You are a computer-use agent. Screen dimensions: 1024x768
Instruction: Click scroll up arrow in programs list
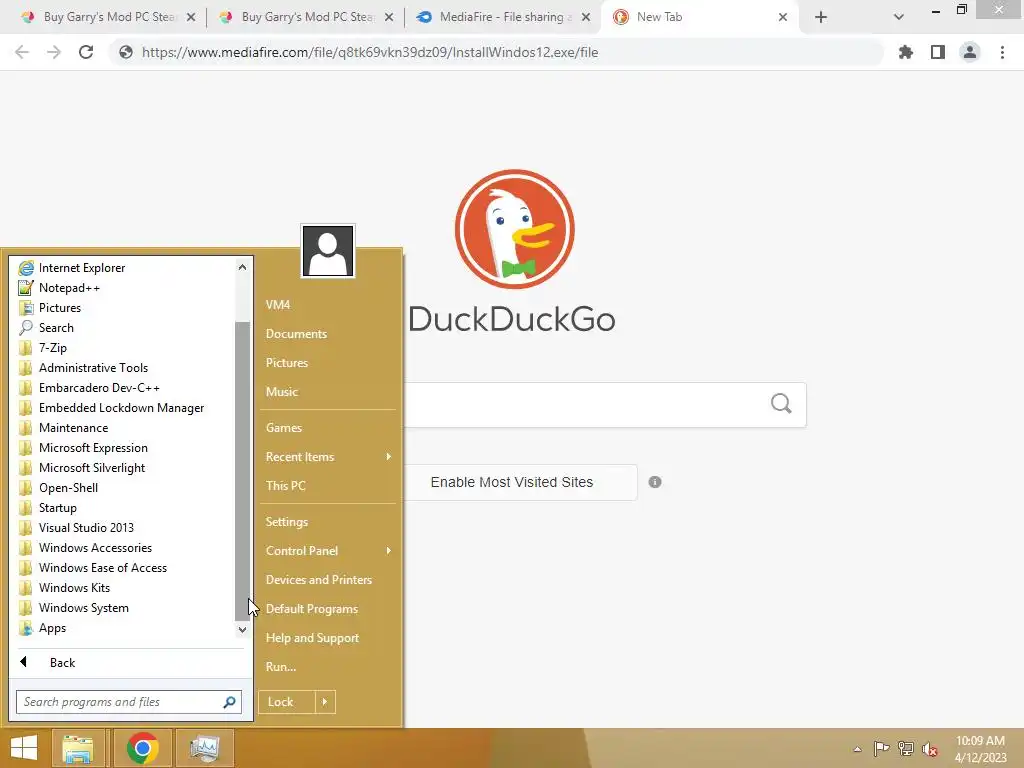click(242, 267)
